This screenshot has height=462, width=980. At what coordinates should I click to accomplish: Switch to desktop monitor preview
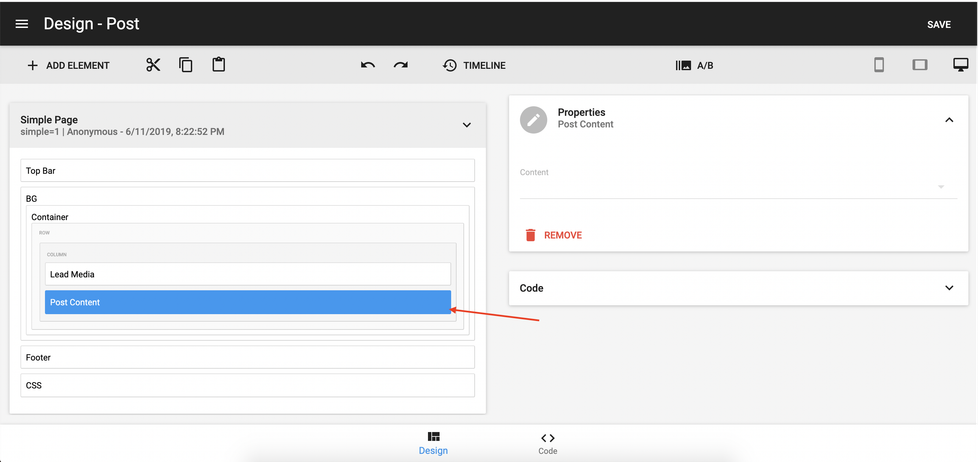tap(960, 65)
